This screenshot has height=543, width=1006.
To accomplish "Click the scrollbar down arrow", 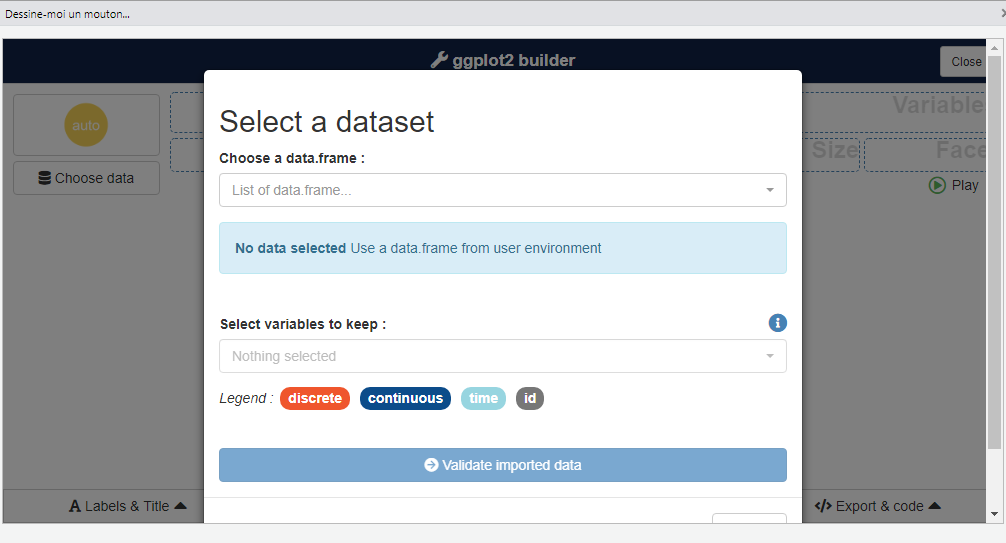I will (x=993, y=514).
